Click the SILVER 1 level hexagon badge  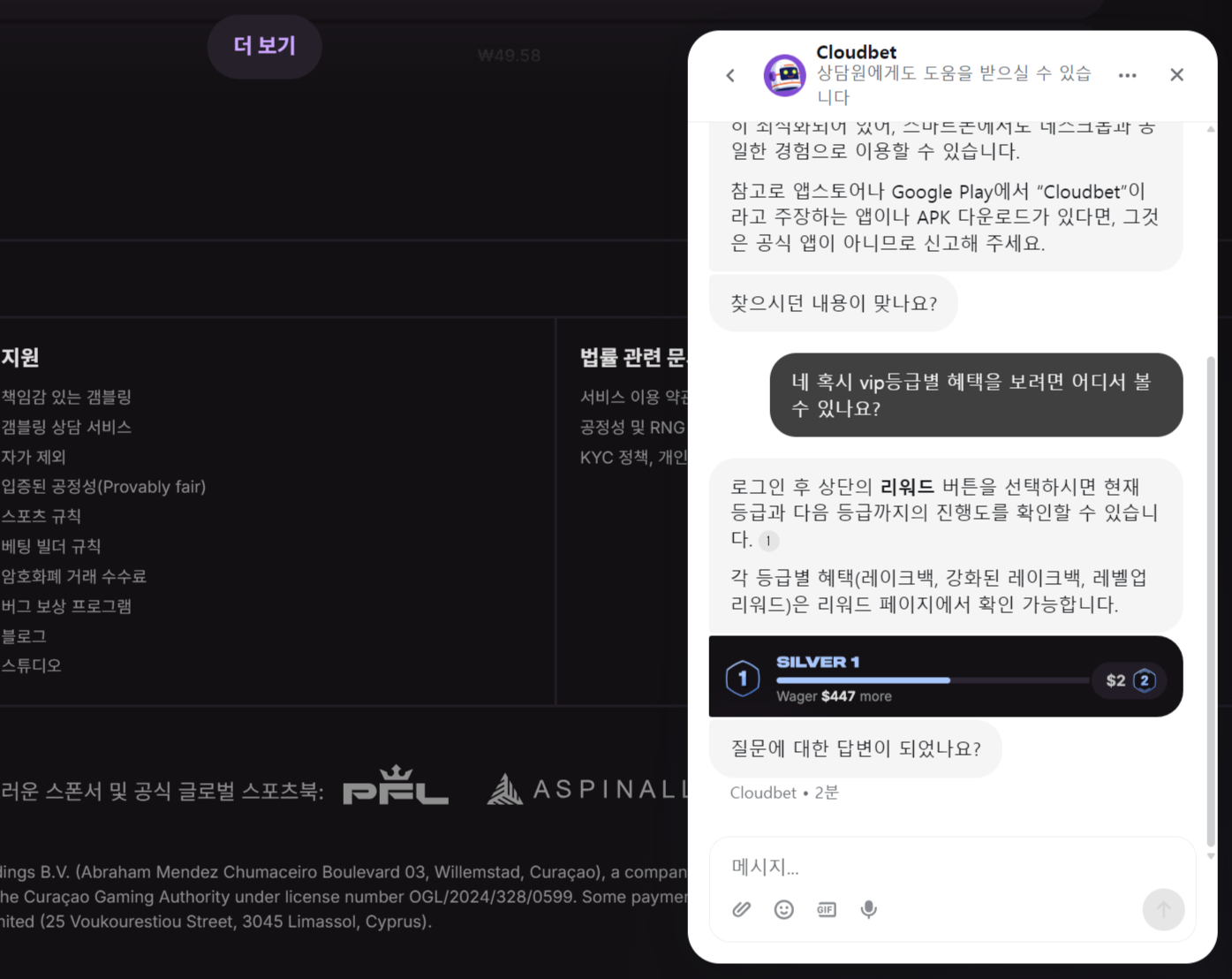pos(743,679)
